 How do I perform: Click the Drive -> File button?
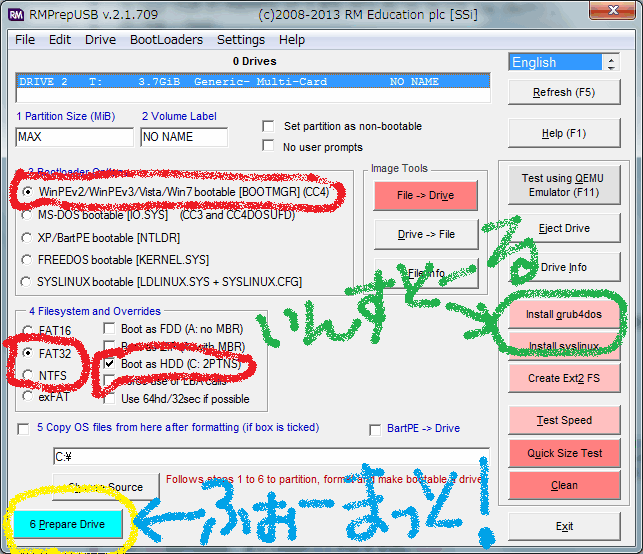point(426,234)
